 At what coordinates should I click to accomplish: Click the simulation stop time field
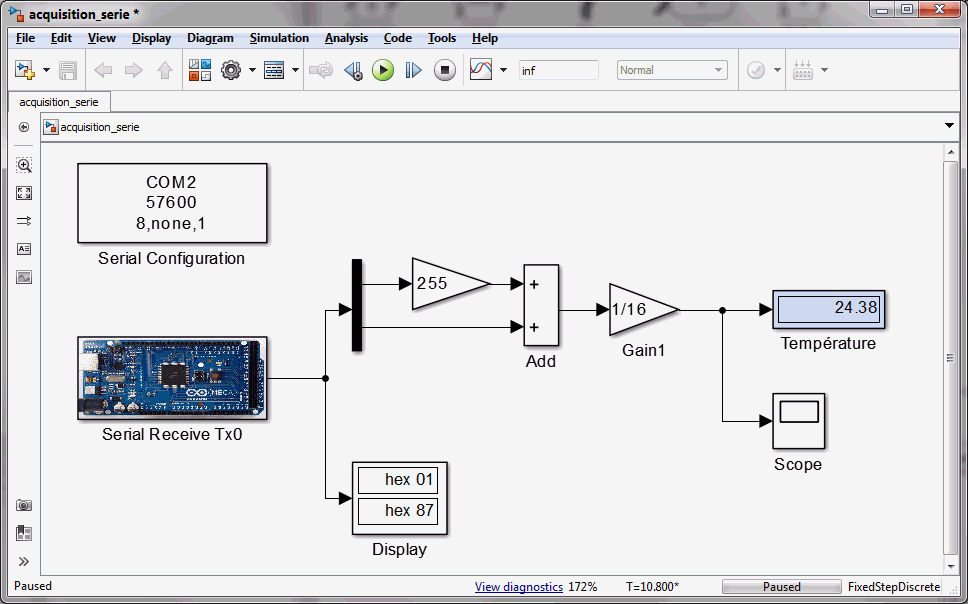(559, 70)
